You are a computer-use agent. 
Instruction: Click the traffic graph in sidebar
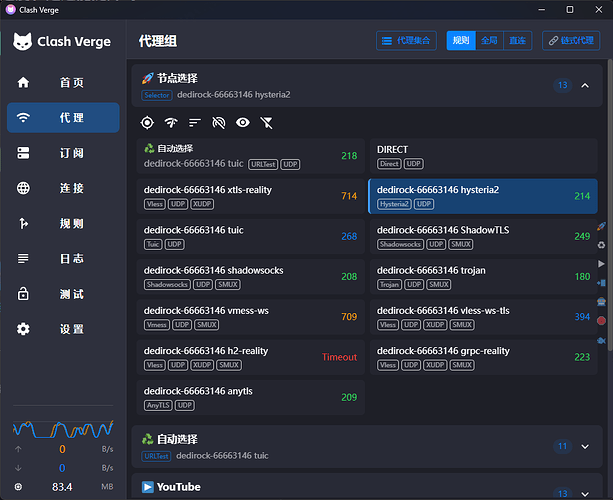(x=63, y=429)
